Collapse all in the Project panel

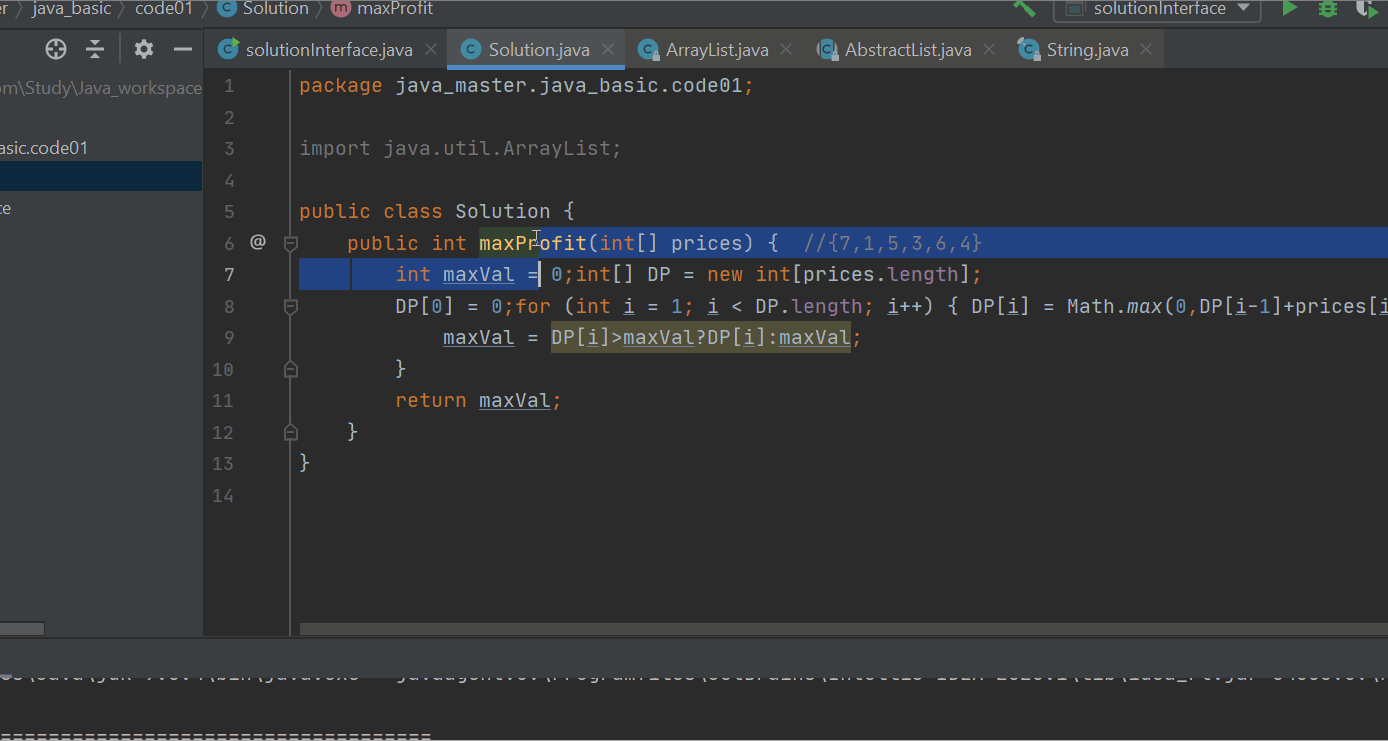click(x=95, y=49)
